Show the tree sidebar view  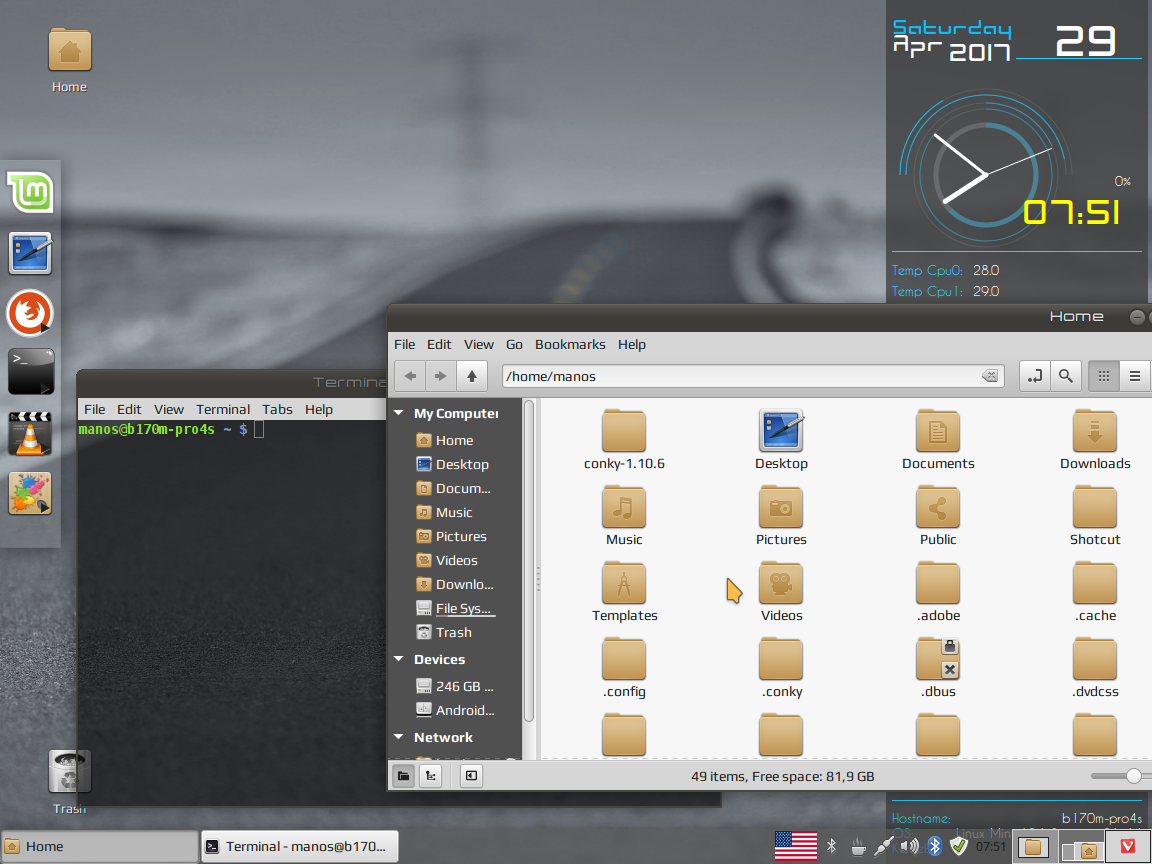click(431, 776)
